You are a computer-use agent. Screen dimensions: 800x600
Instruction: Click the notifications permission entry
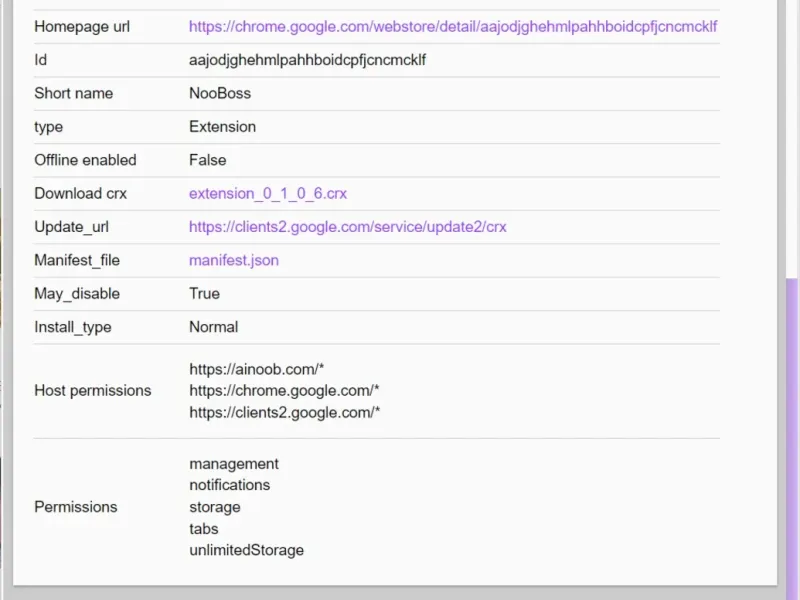229,485
